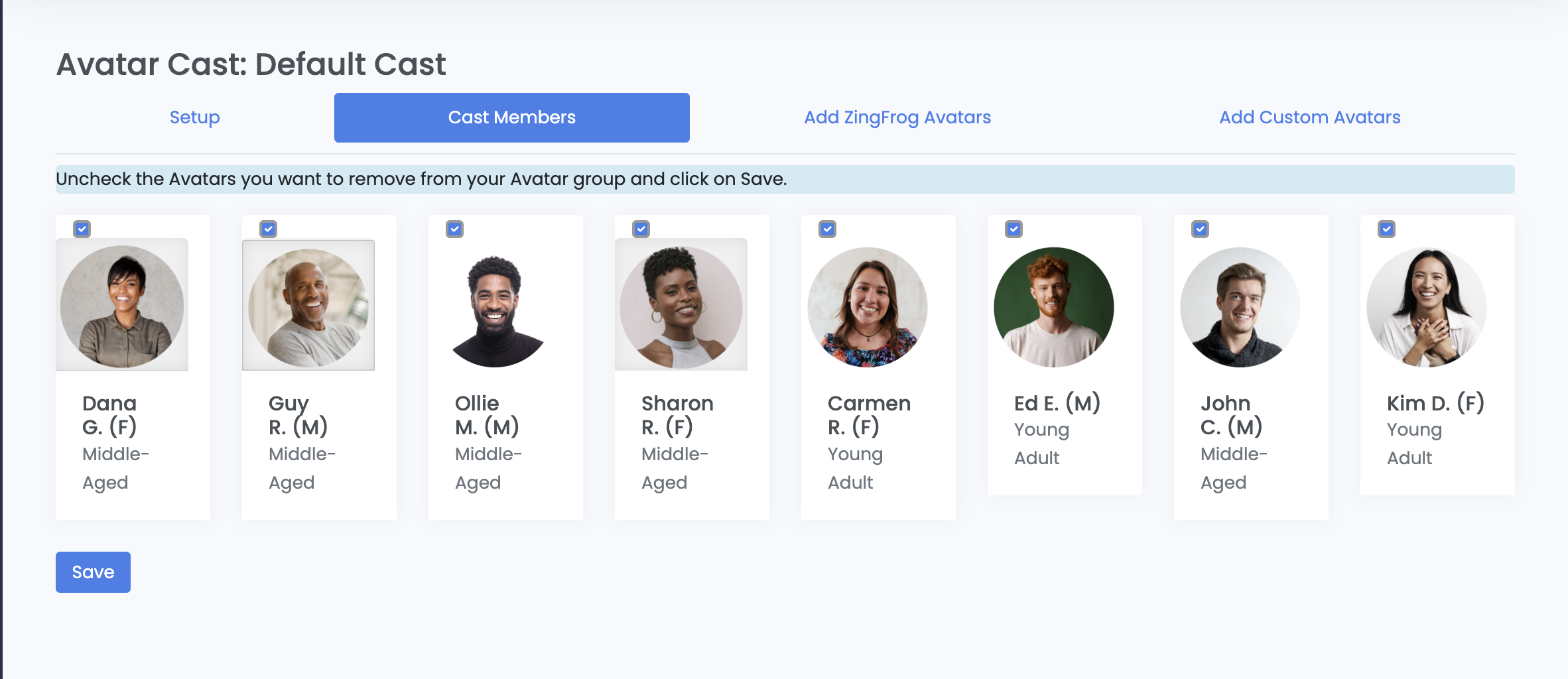Switch to the Setup tab
This screenshot has width=1568, height=679.
tap(194, 117)
